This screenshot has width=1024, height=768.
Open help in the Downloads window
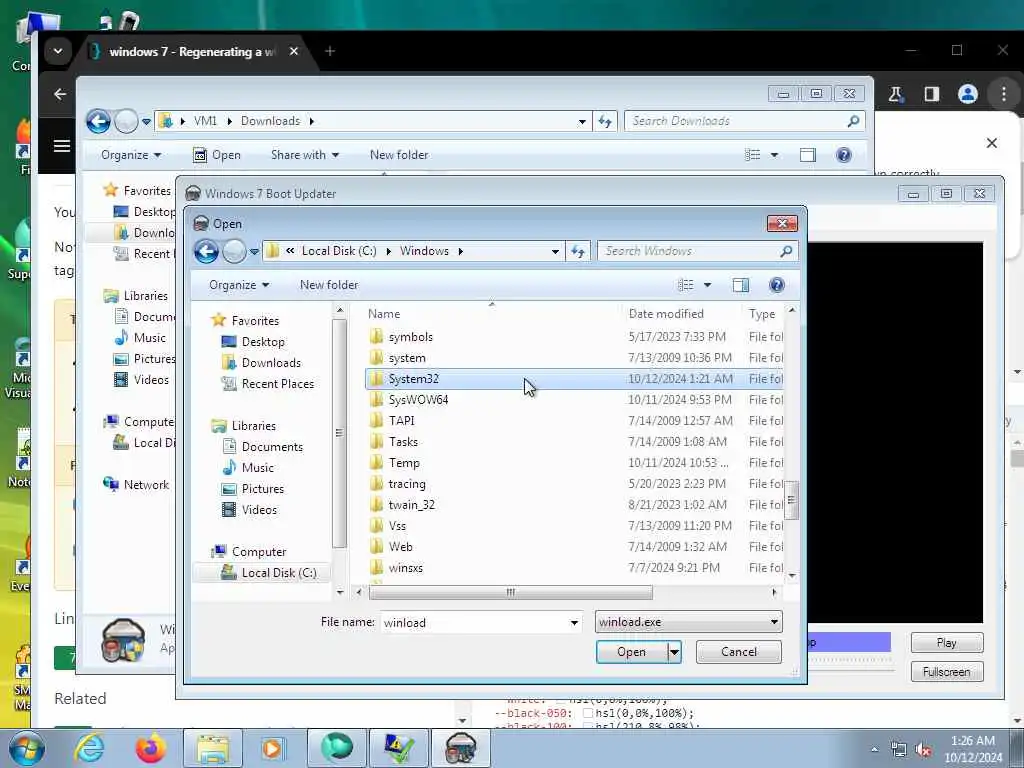tap(843, 155)
